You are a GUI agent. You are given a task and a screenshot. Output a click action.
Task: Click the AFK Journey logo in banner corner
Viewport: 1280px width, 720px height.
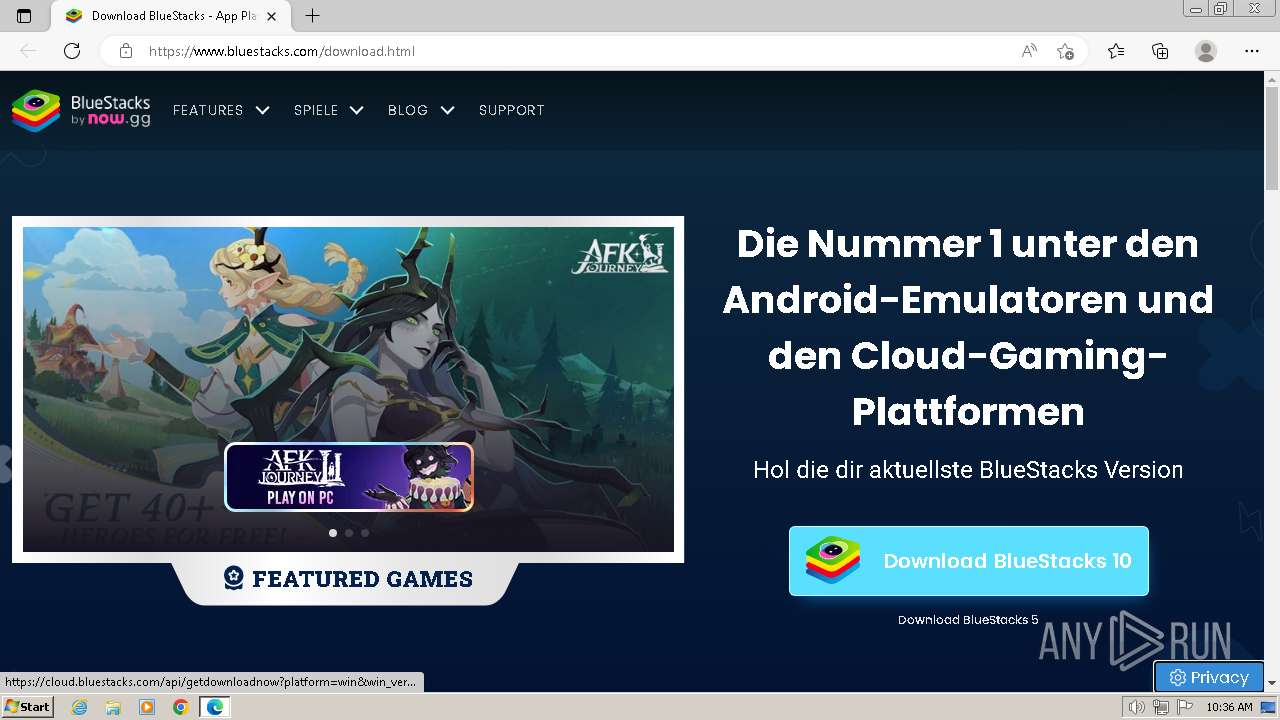(620, 254)
